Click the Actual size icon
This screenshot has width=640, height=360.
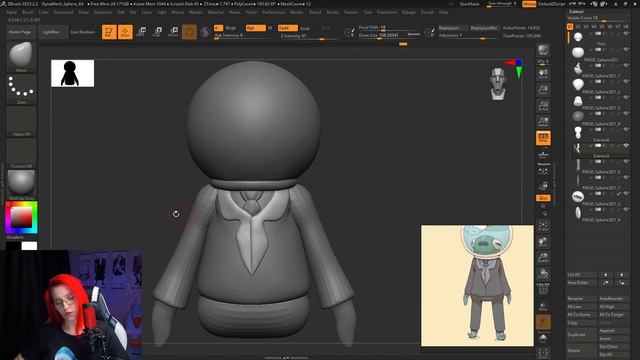[x=543, y=106]
